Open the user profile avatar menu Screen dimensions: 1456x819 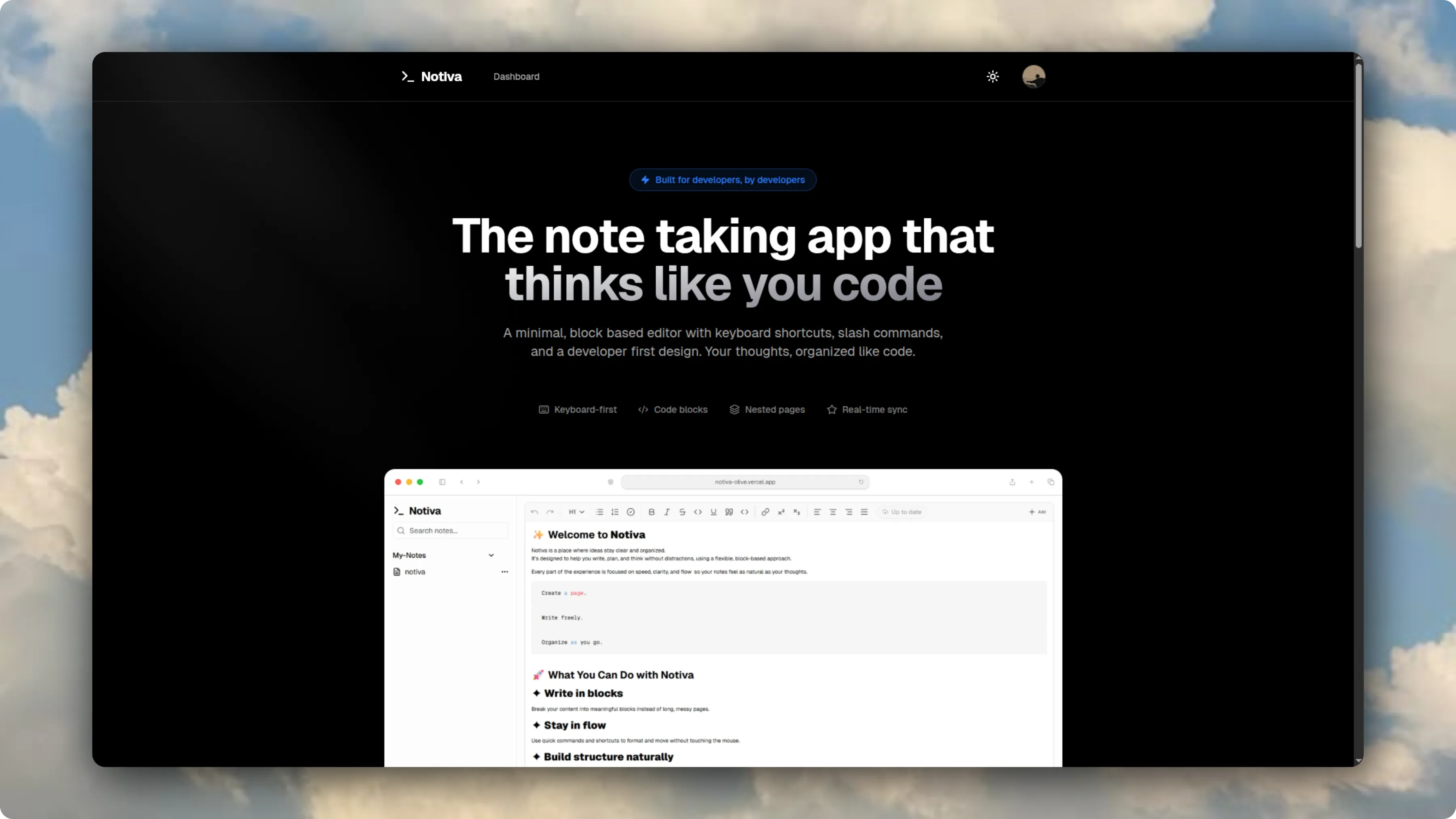click(1033, 76)
